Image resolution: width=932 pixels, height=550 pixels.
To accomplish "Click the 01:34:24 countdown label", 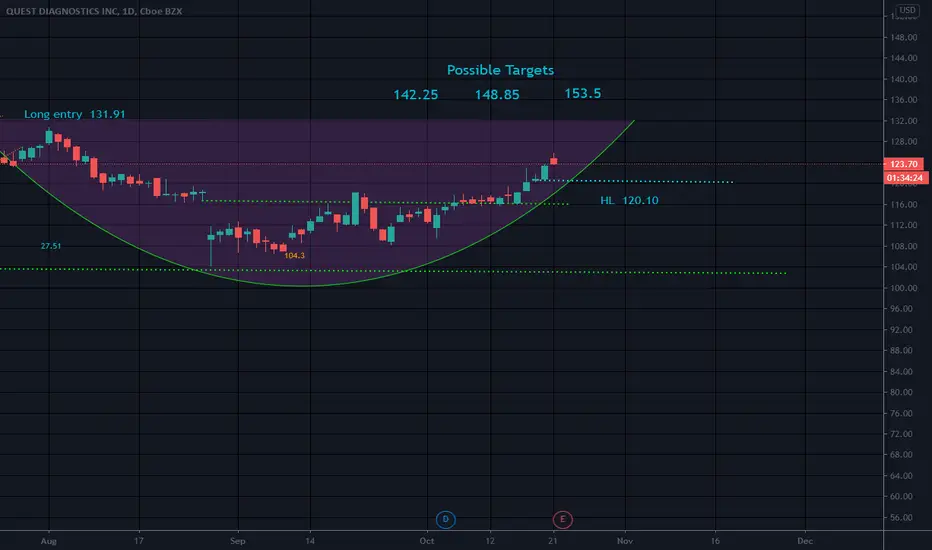I will point(906,178).
